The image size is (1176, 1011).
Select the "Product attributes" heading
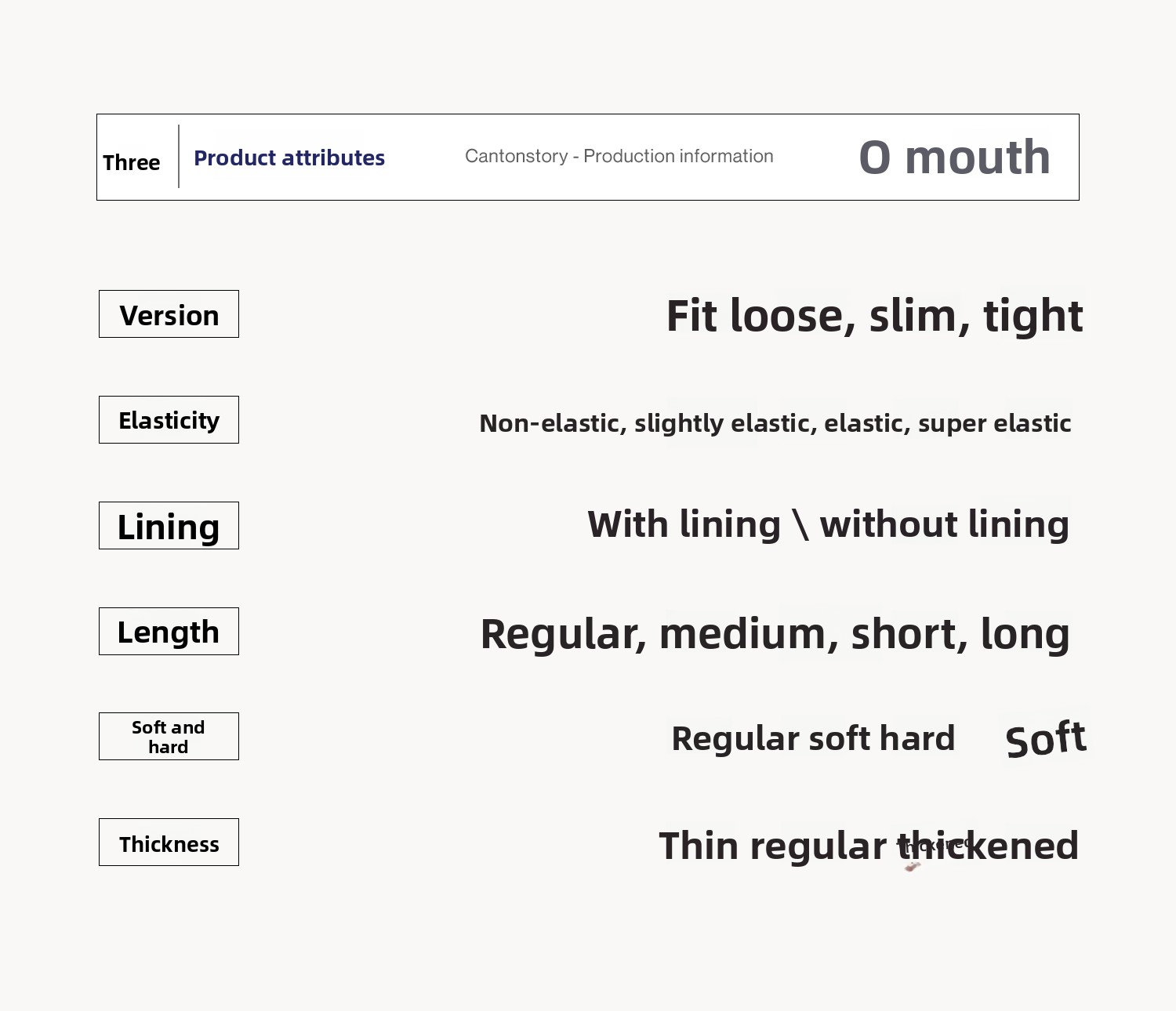[x=289, y=158]
